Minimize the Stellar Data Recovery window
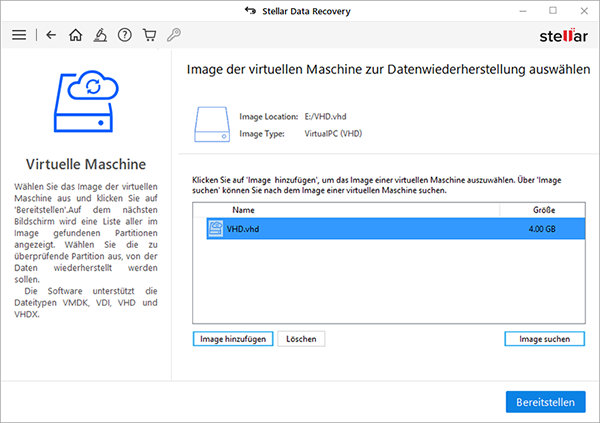 click(x=523, y=11)
